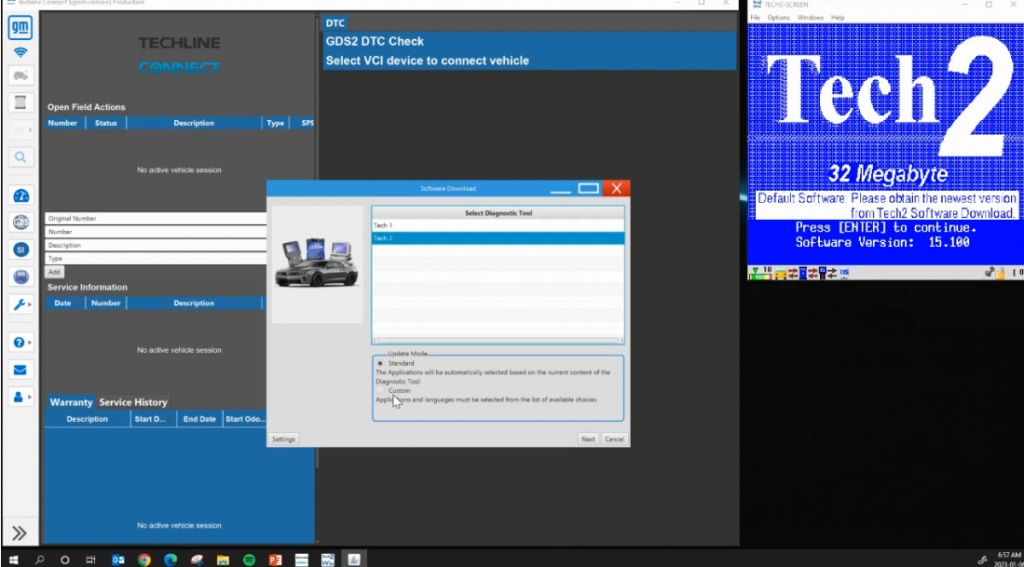Click Next in Software Download dialog

(x=588, y=439)
